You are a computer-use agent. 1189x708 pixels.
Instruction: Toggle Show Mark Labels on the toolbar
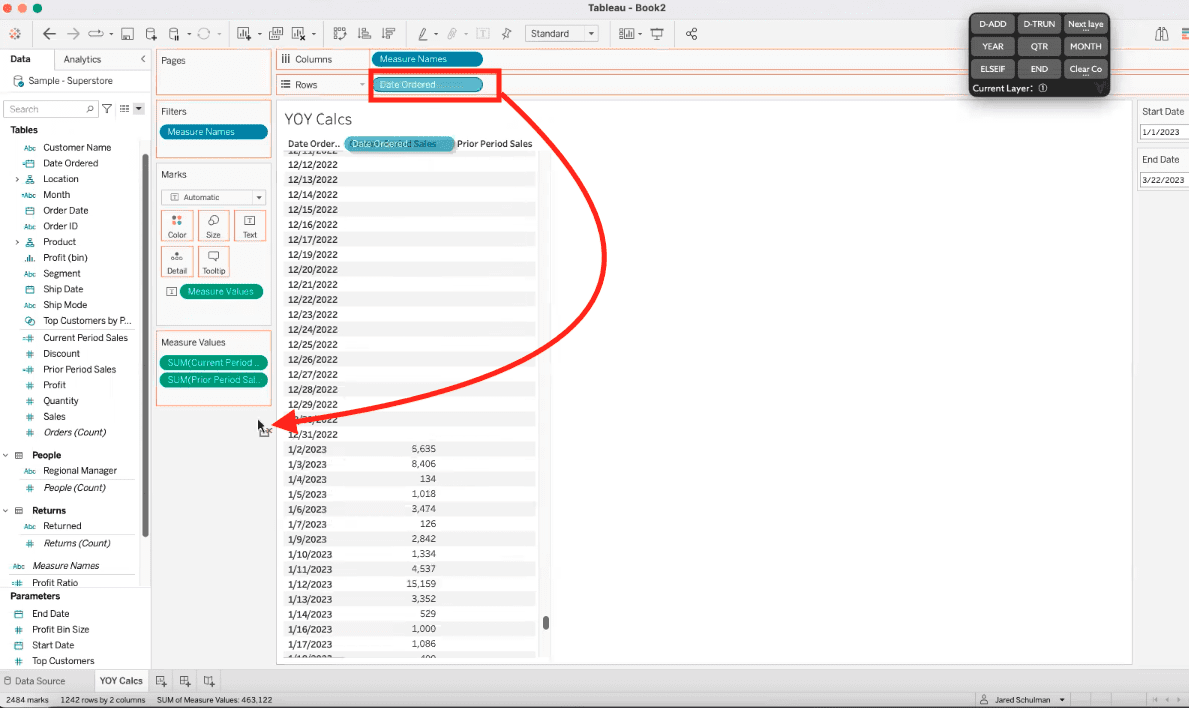[484, 33]
